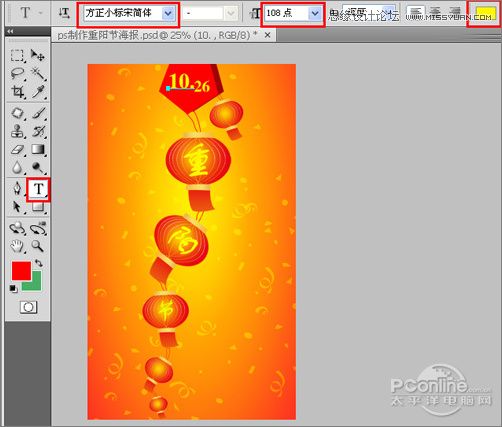Select the Rectangular Marquee tool
Image resolution: width=502 pixels, height=427 pixels.
click(x=17, y=55)
